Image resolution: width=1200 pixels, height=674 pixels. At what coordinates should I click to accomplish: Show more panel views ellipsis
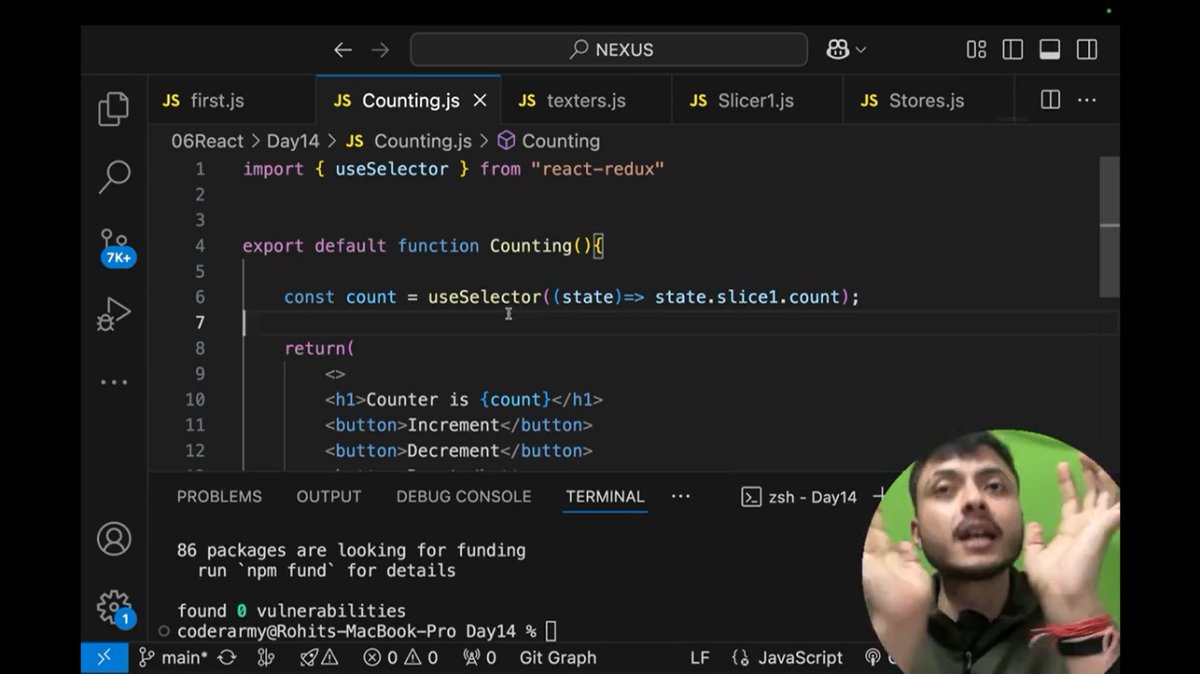pyautogui.click(x=681, y=496)
